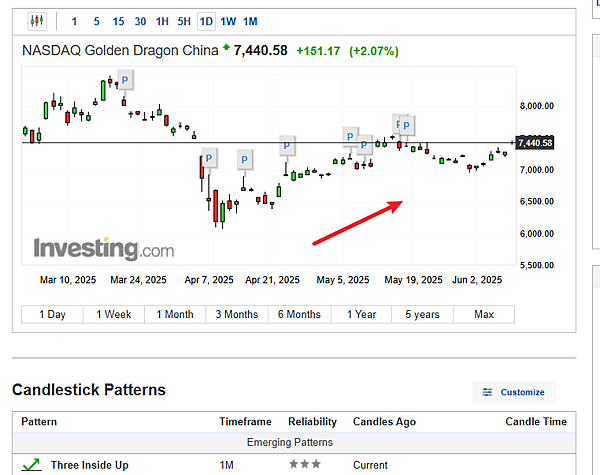Click the Reliability column header
This screenshot has height=475, width=600.
tap(312, 422)
